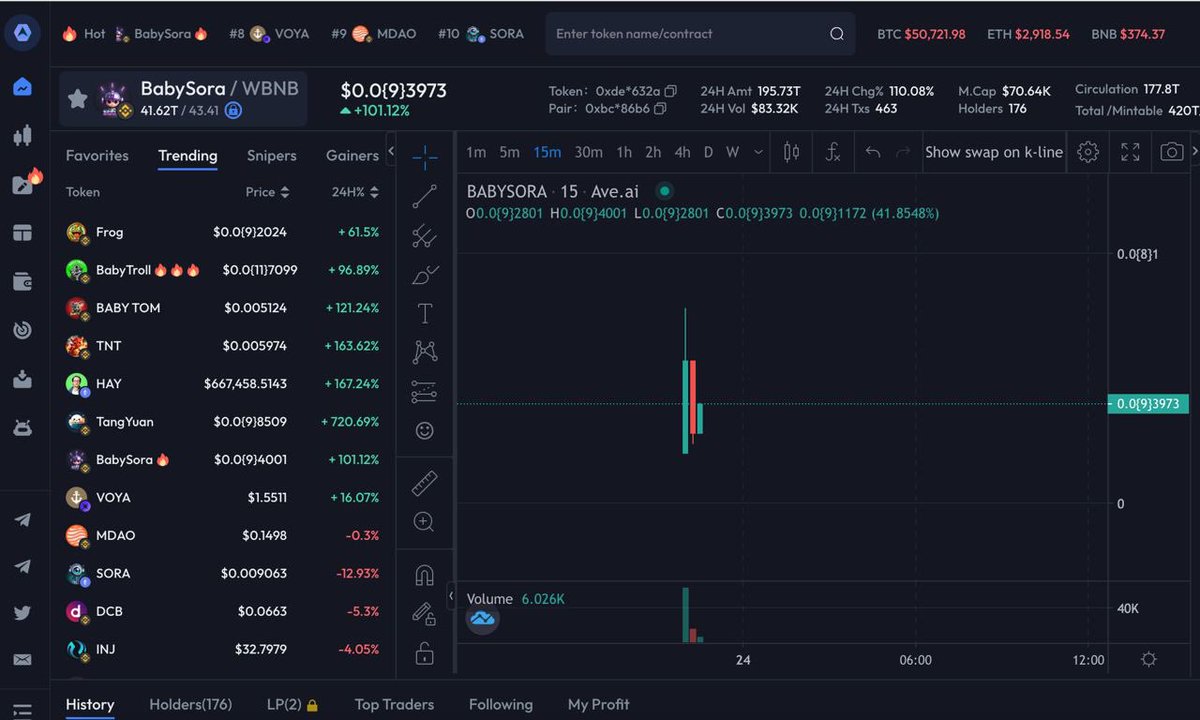Sort token list by Price
This screenshot has width=1200, height=720.
click(x=267, y=192)
